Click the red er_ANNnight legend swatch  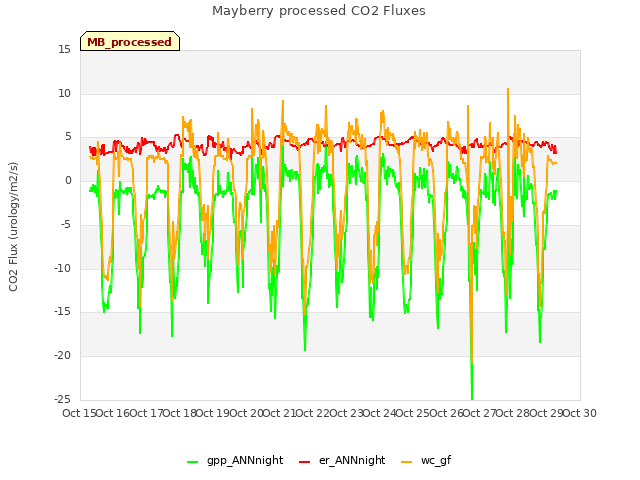tap(304, 462)
